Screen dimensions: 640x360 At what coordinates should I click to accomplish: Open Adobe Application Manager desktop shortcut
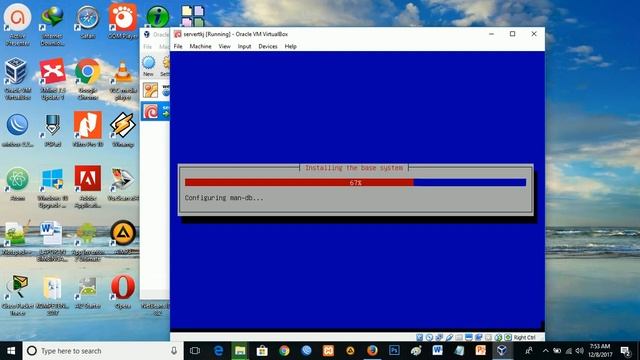(x=87, y=187)
